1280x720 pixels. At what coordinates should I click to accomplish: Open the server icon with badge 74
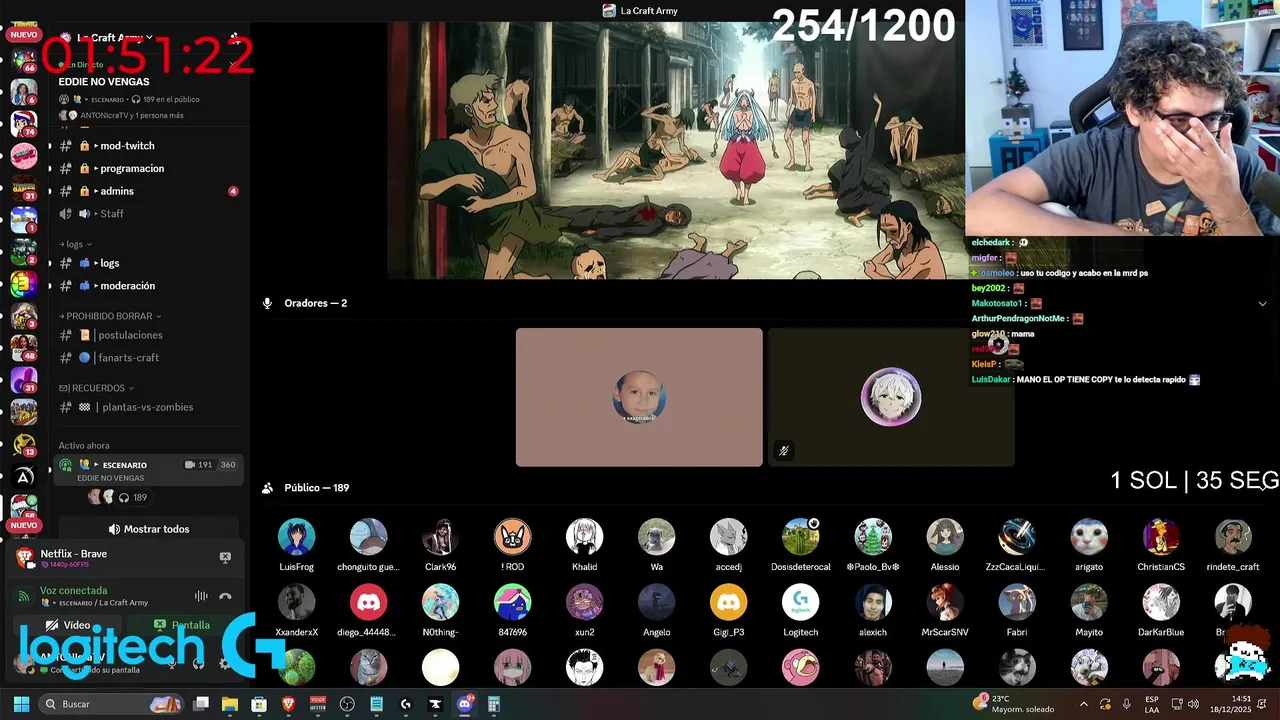24,123
